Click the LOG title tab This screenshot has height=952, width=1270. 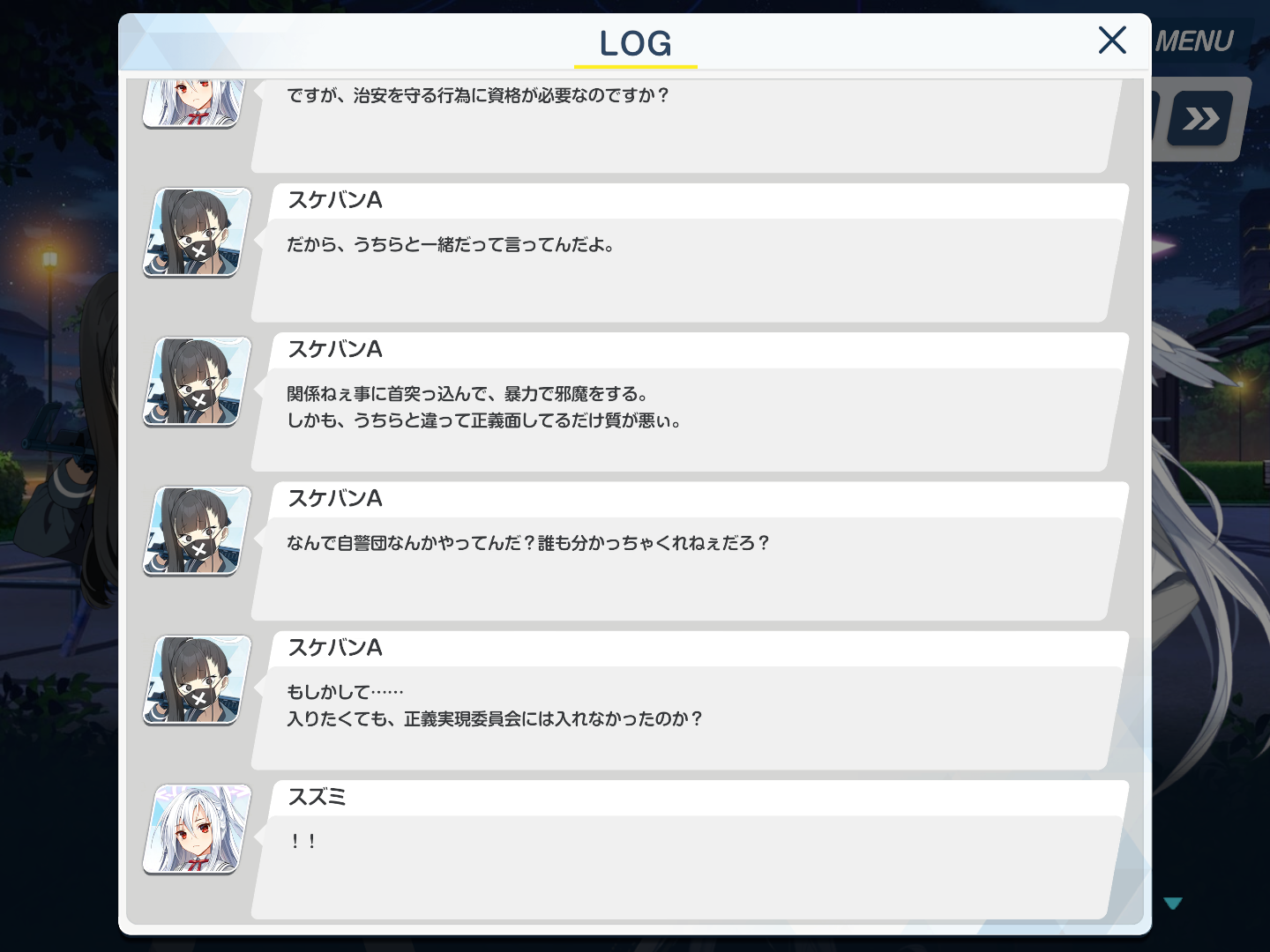[636, 44]
